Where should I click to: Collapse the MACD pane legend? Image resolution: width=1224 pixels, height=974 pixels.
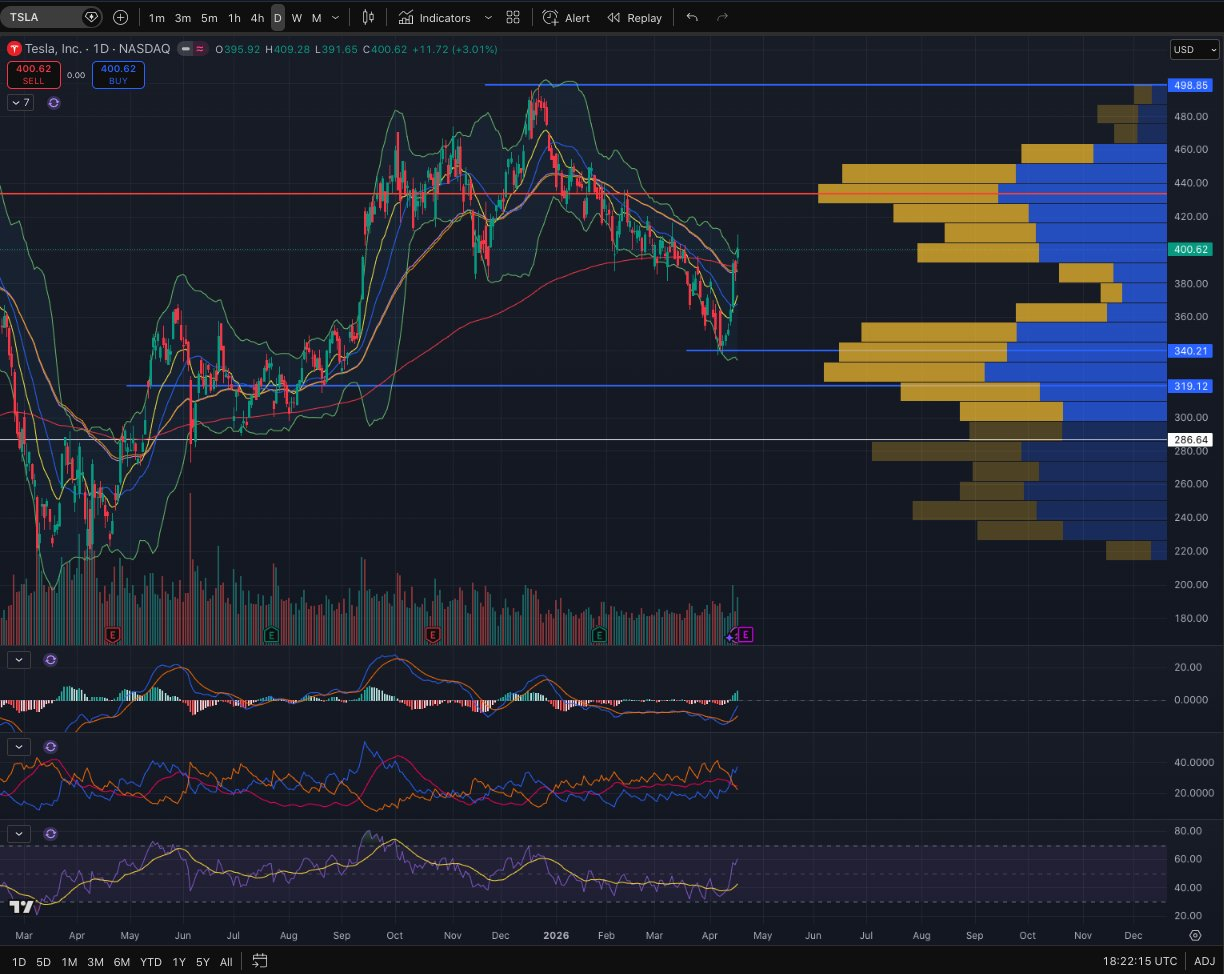pyautogui.click(x=20, y=660)
